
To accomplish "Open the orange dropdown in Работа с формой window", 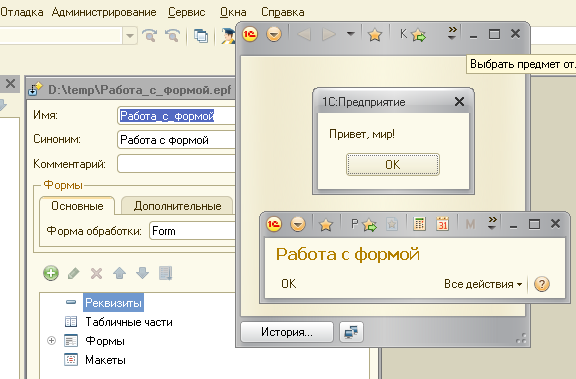I will click(x=298, y=224).
